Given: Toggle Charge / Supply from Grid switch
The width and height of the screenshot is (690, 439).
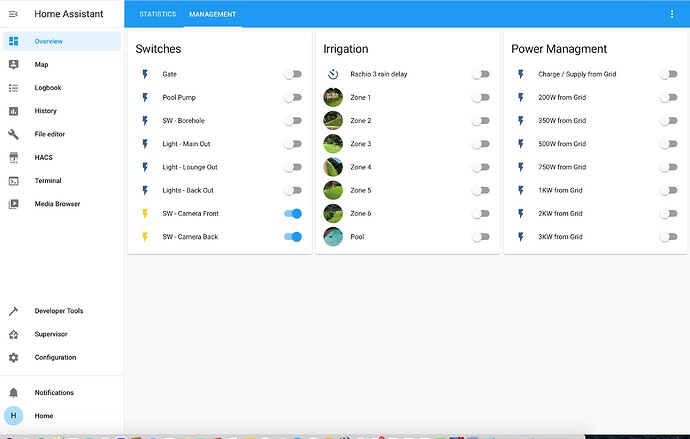Looking at the screenshot, I should (x=668, y=74).
